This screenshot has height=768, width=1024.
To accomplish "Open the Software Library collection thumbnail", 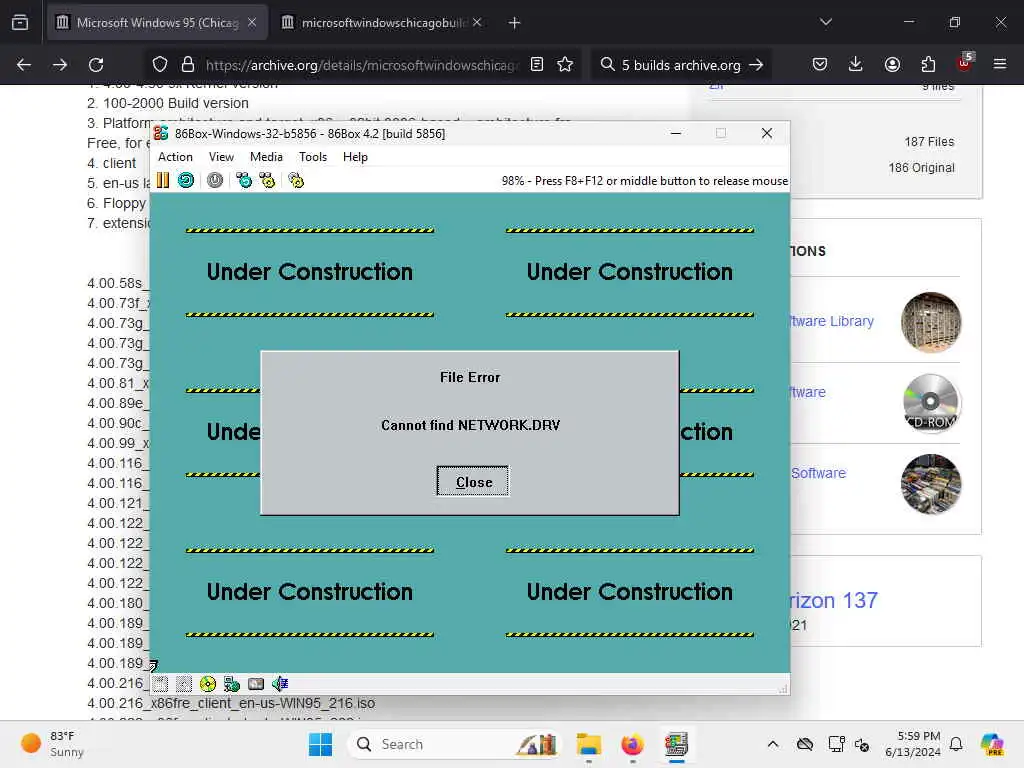I will click(x=931, y=322).
